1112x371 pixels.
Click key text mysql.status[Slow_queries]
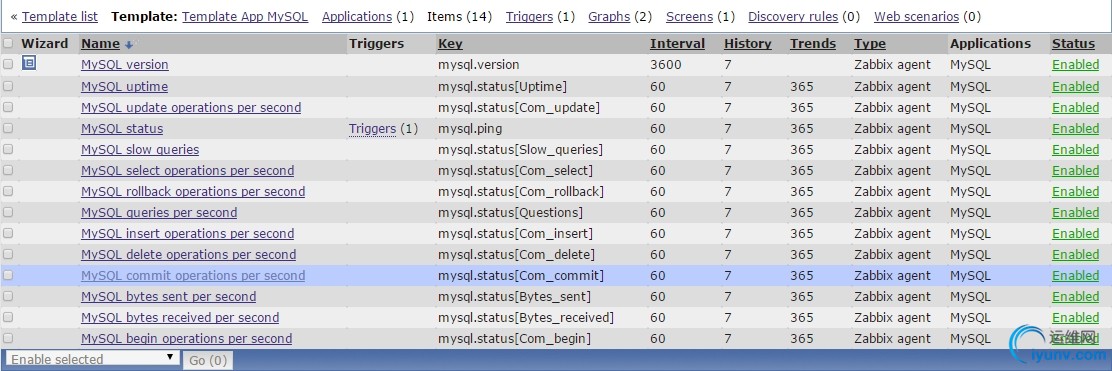(x=521, y=150)
